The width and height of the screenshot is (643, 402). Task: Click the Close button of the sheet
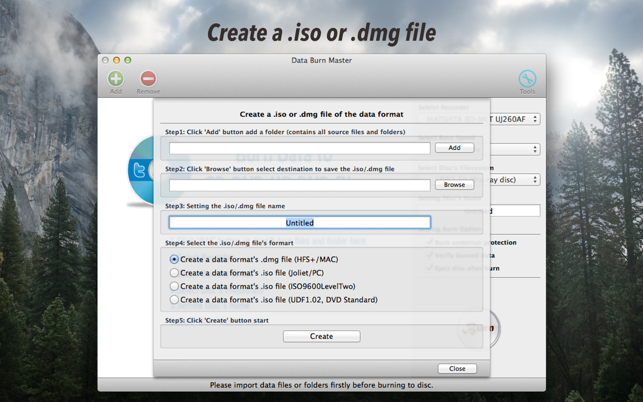pyautogui.click(x=457, y=368)
